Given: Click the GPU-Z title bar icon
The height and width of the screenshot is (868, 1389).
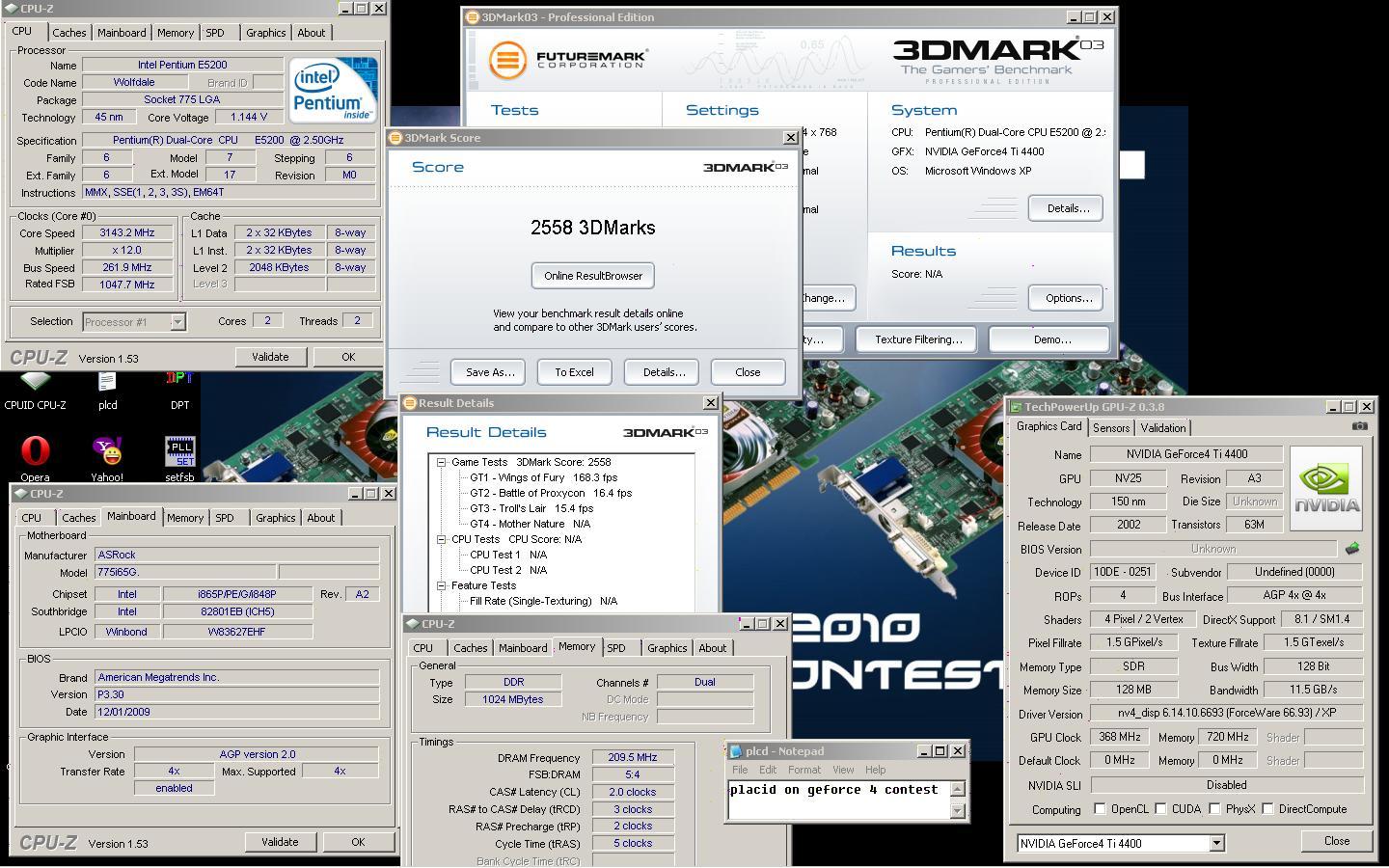Looking at the screenshot, I should tap(1016, 407).
